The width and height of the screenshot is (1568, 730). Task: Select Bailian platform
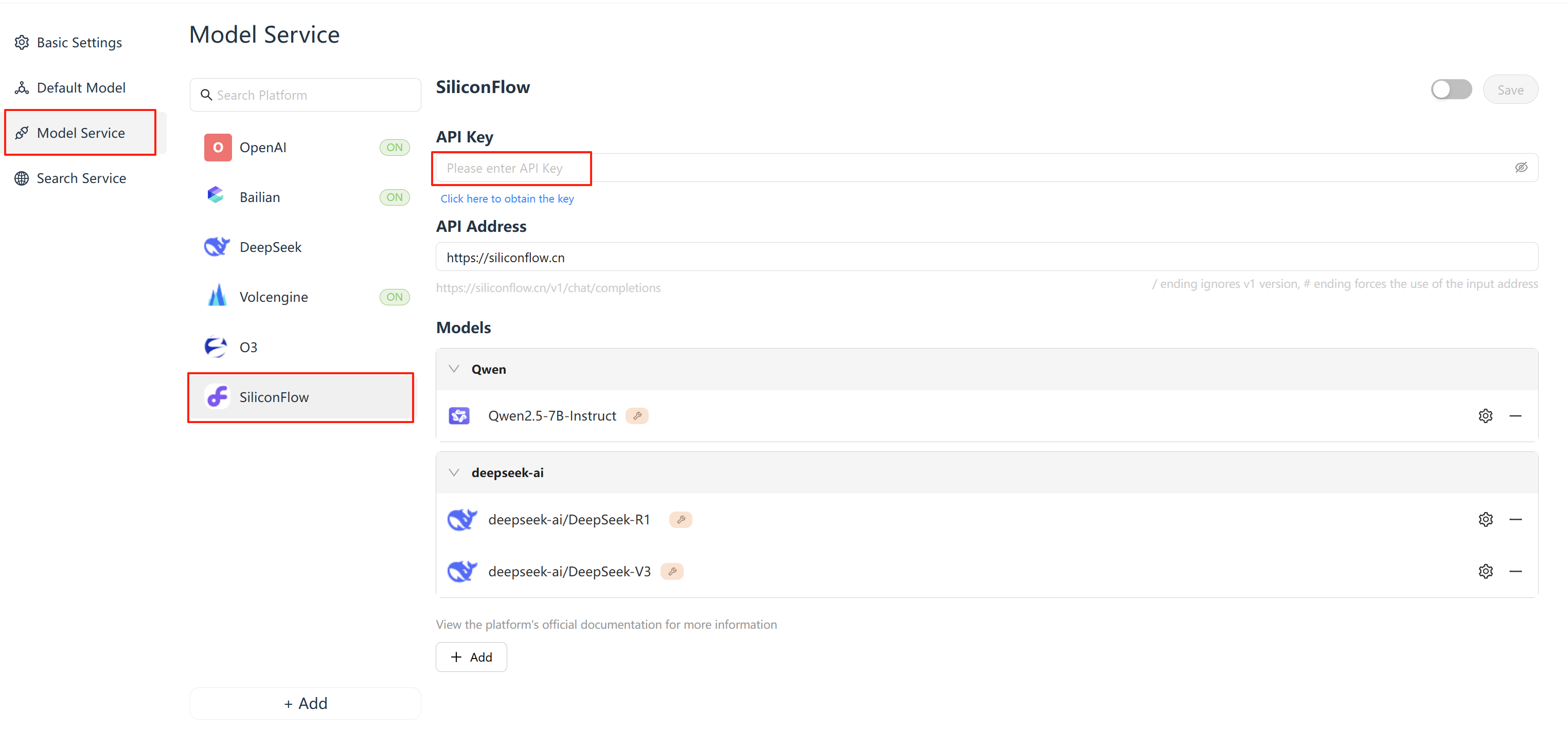click(x=305, y=197)
